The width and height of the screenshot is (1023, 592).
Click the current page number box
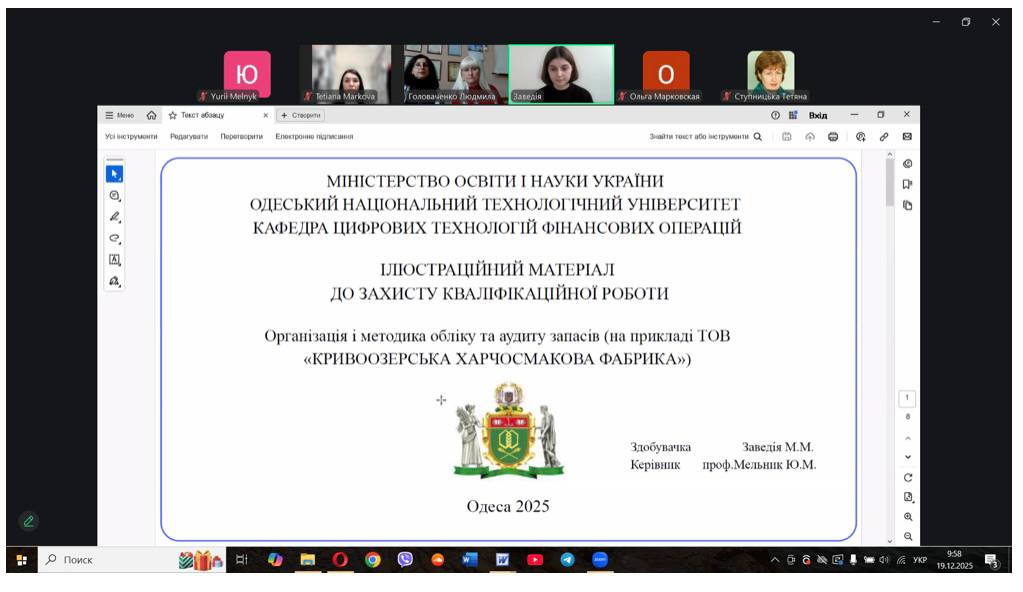click(908, 398)
